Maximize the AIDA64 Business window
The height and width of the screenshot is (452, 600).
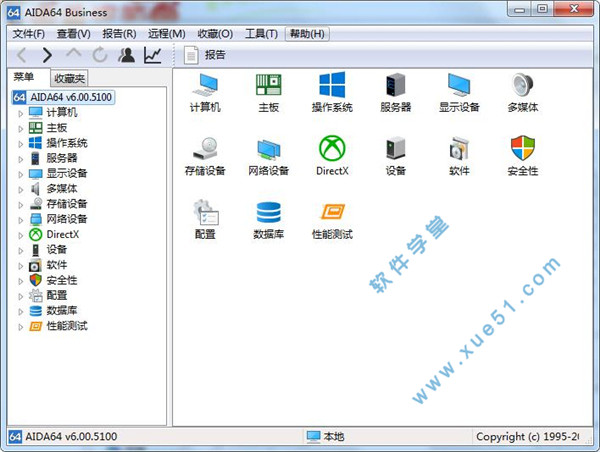pyautogui.click(x=542, y=9)
